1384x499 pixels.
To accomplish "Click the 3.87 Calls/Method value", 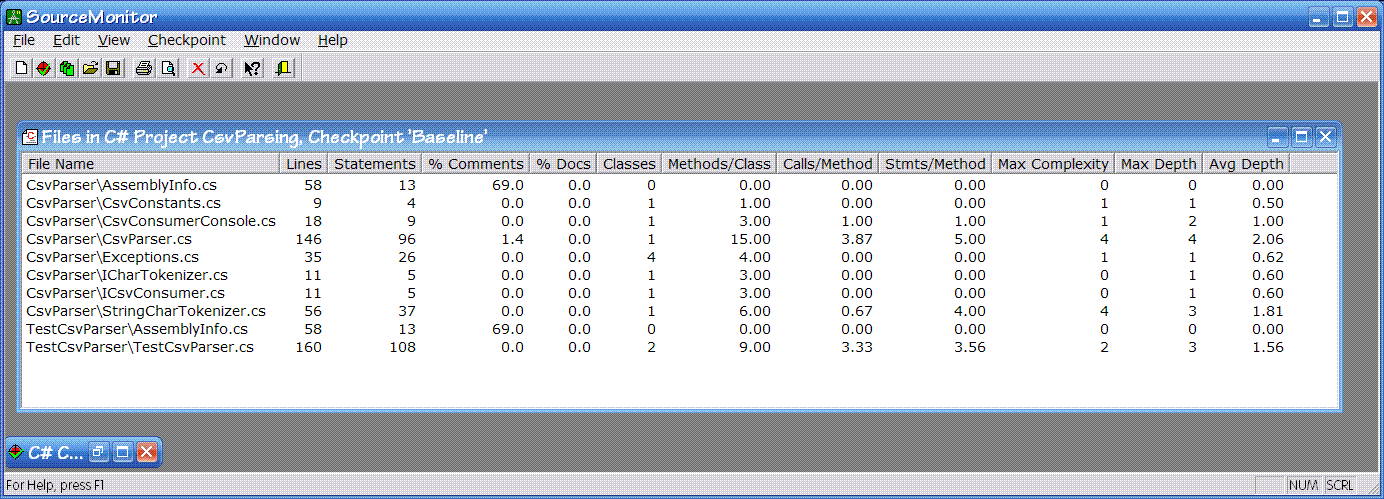I will [857, 239].
